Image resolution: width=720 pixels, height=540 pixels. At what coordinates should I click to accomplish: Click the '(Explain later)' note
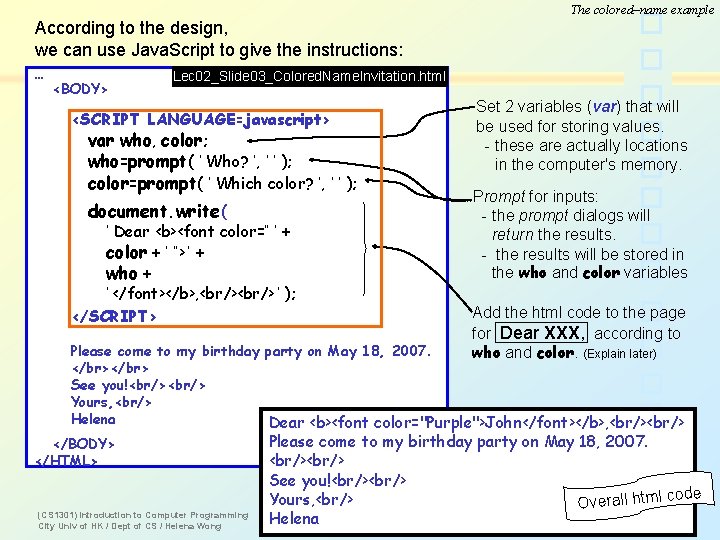point(620,354)
